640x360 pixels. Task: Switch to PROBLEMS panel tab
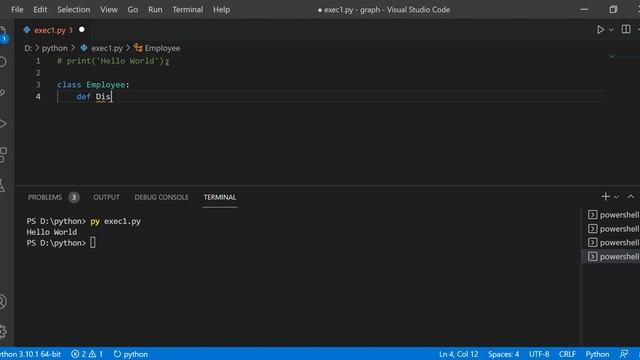click(x=45, y=197)
